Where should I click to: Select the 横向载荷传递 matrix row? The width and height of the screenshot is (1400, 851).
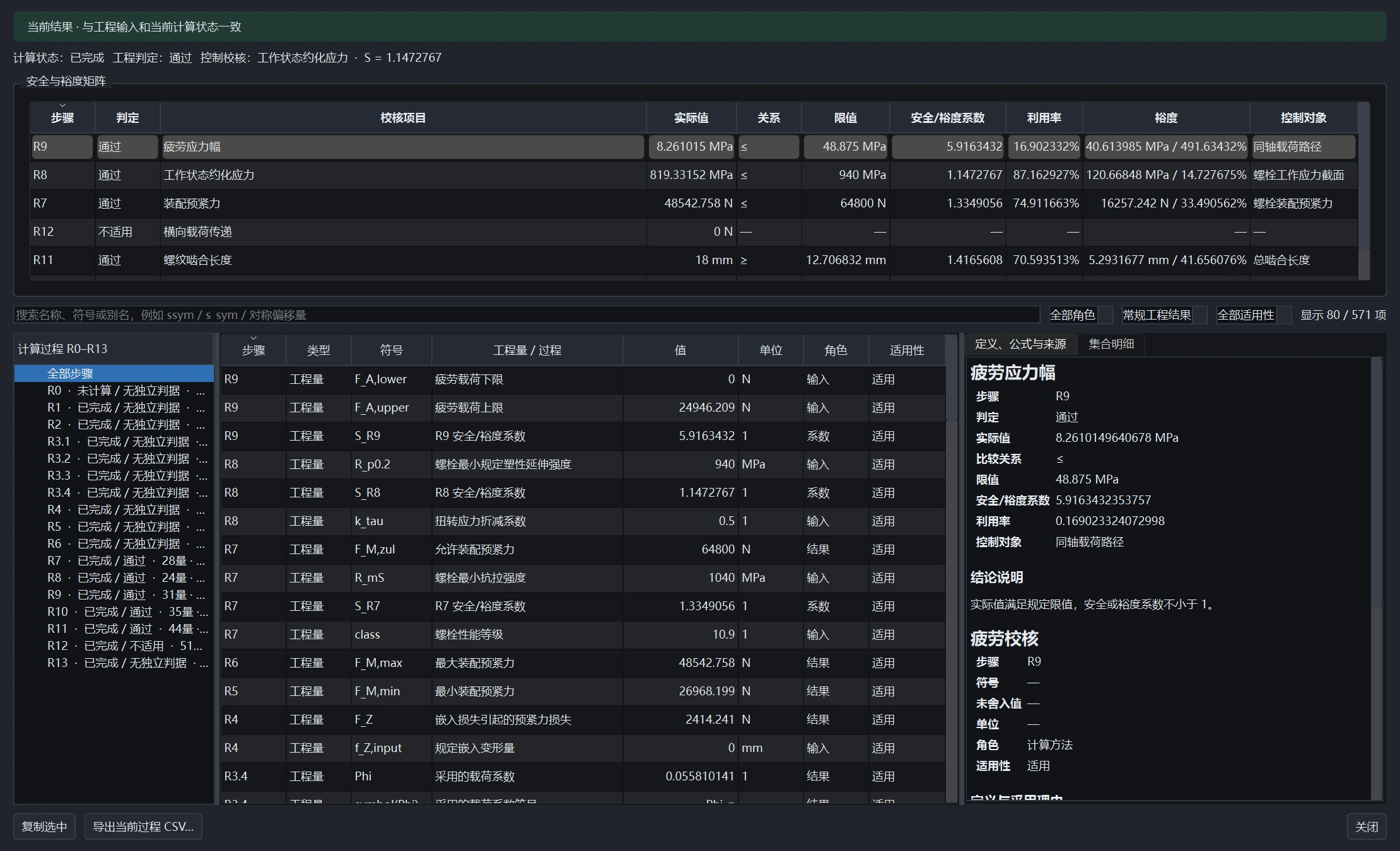point(693,232)
